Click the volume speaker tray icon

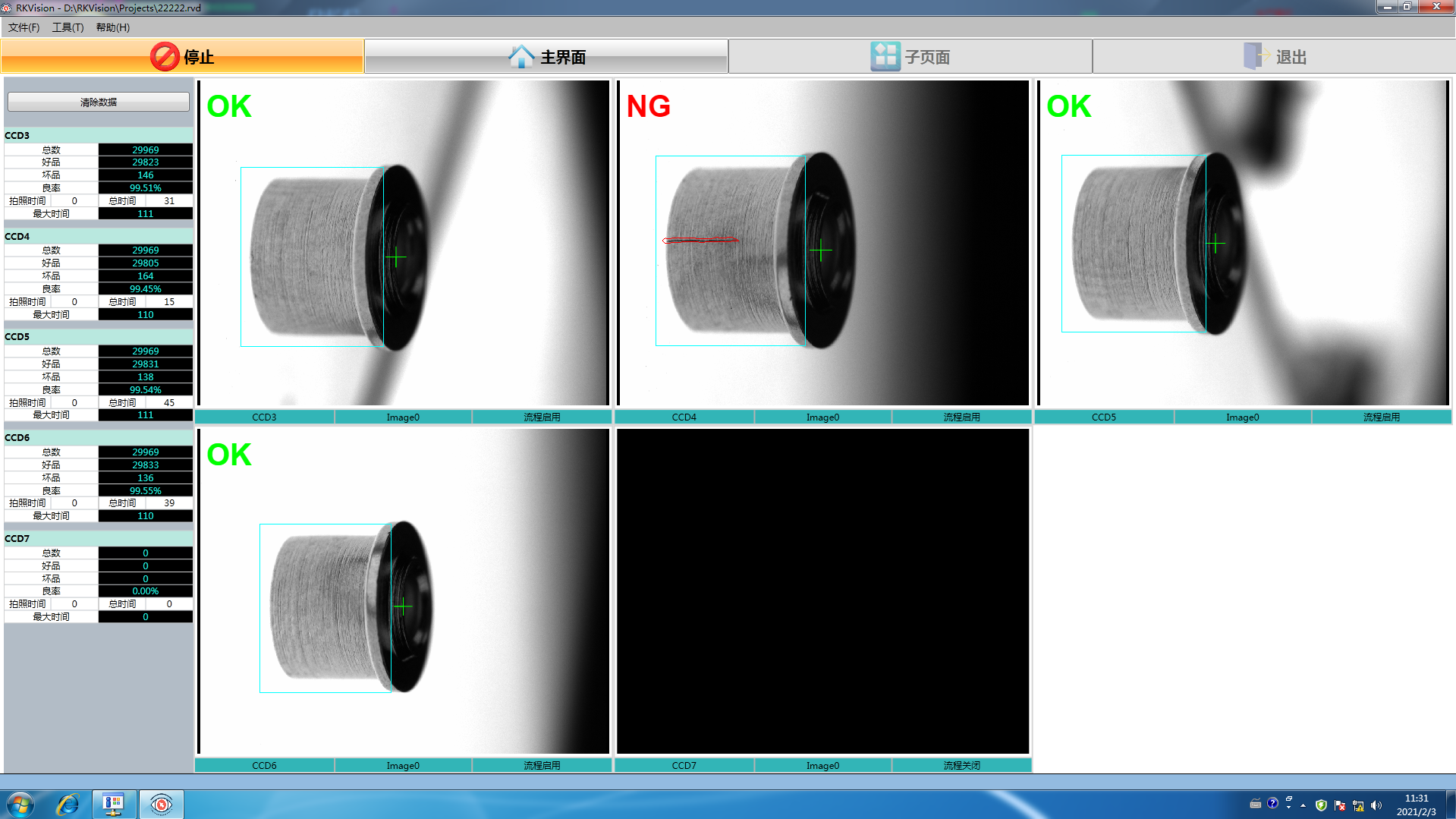[x=1376, y=805]
